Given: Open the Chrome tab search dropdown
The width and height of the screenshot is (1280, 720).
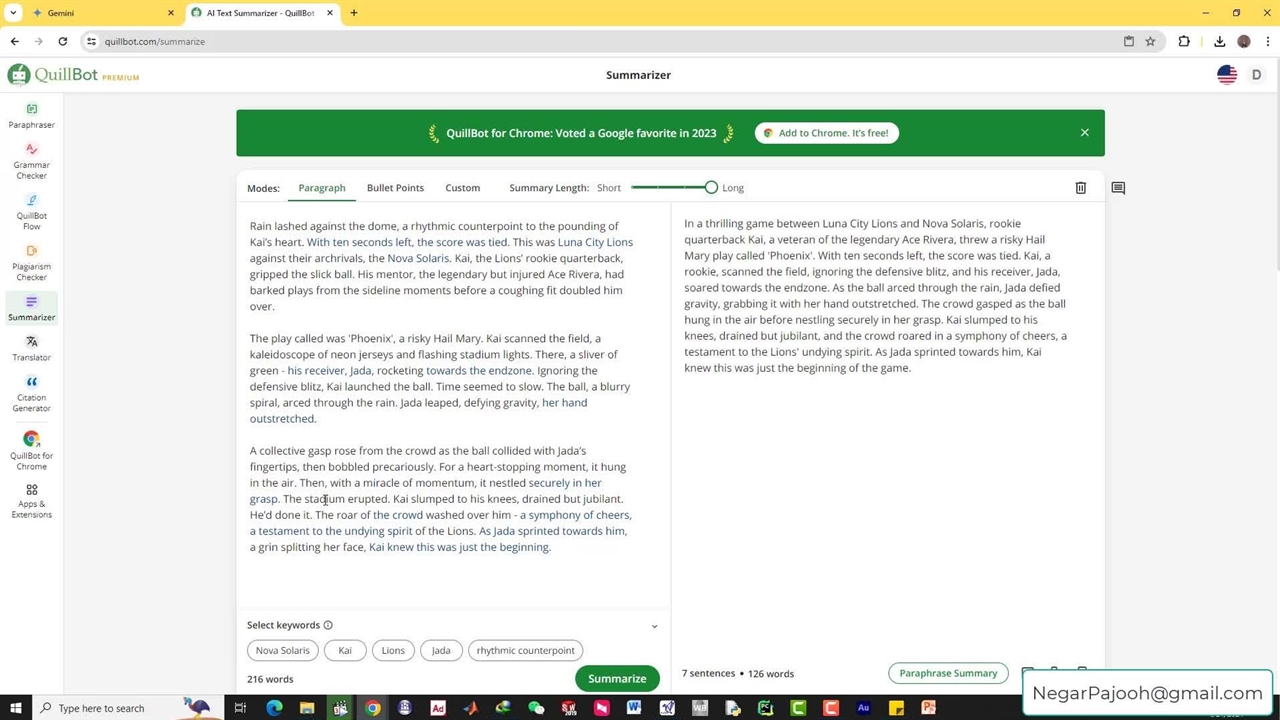Looking at the screenshot, I should coord(14,13).
